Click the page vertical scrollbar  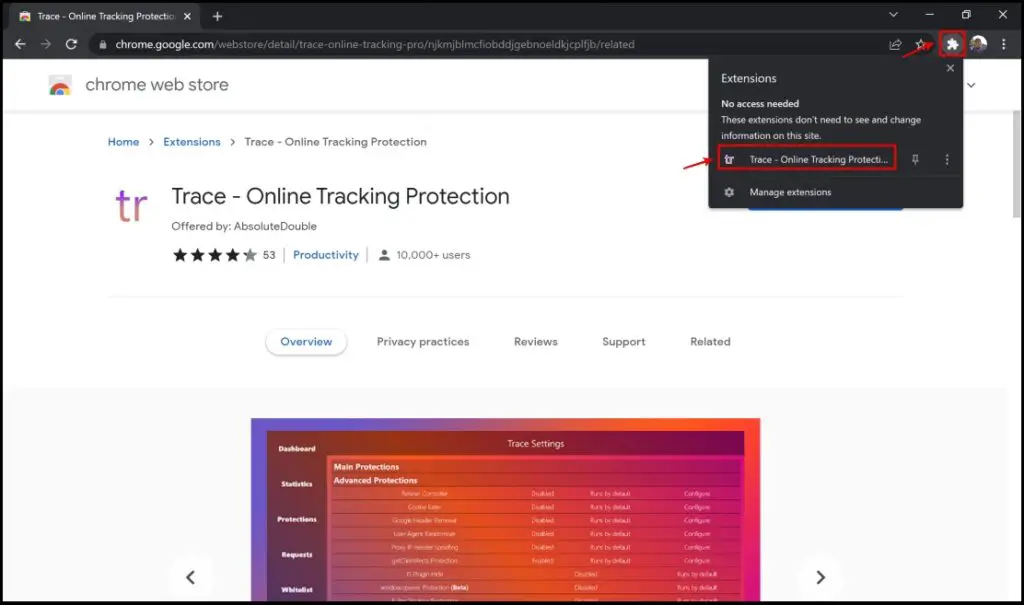[x=1016, y=163]
